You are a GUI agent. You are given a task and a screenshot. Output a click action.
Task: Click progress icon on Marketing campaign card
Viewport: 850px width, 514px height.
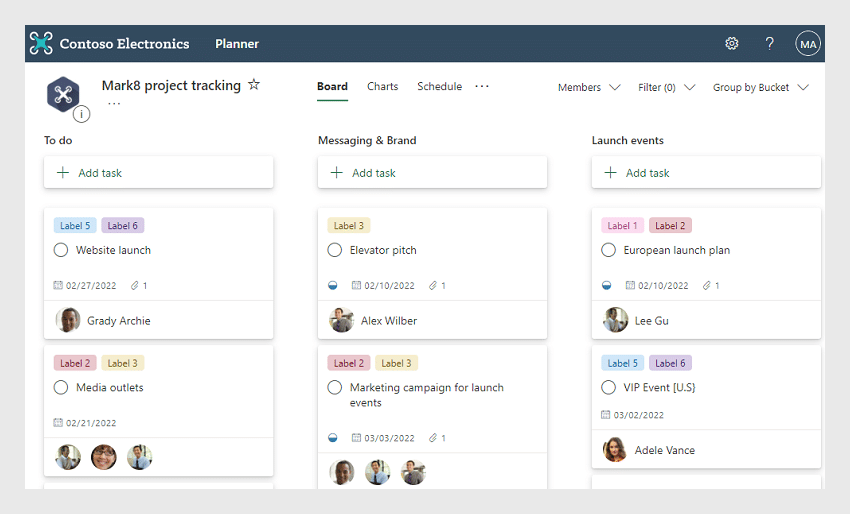pos(333,438)
